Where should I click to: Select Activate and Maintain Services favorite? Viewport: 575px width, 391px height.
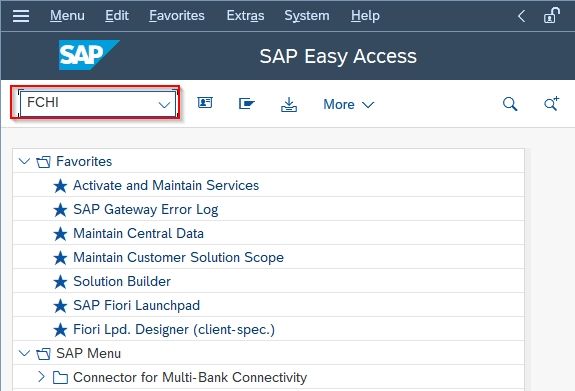click(x=166, y=186)
